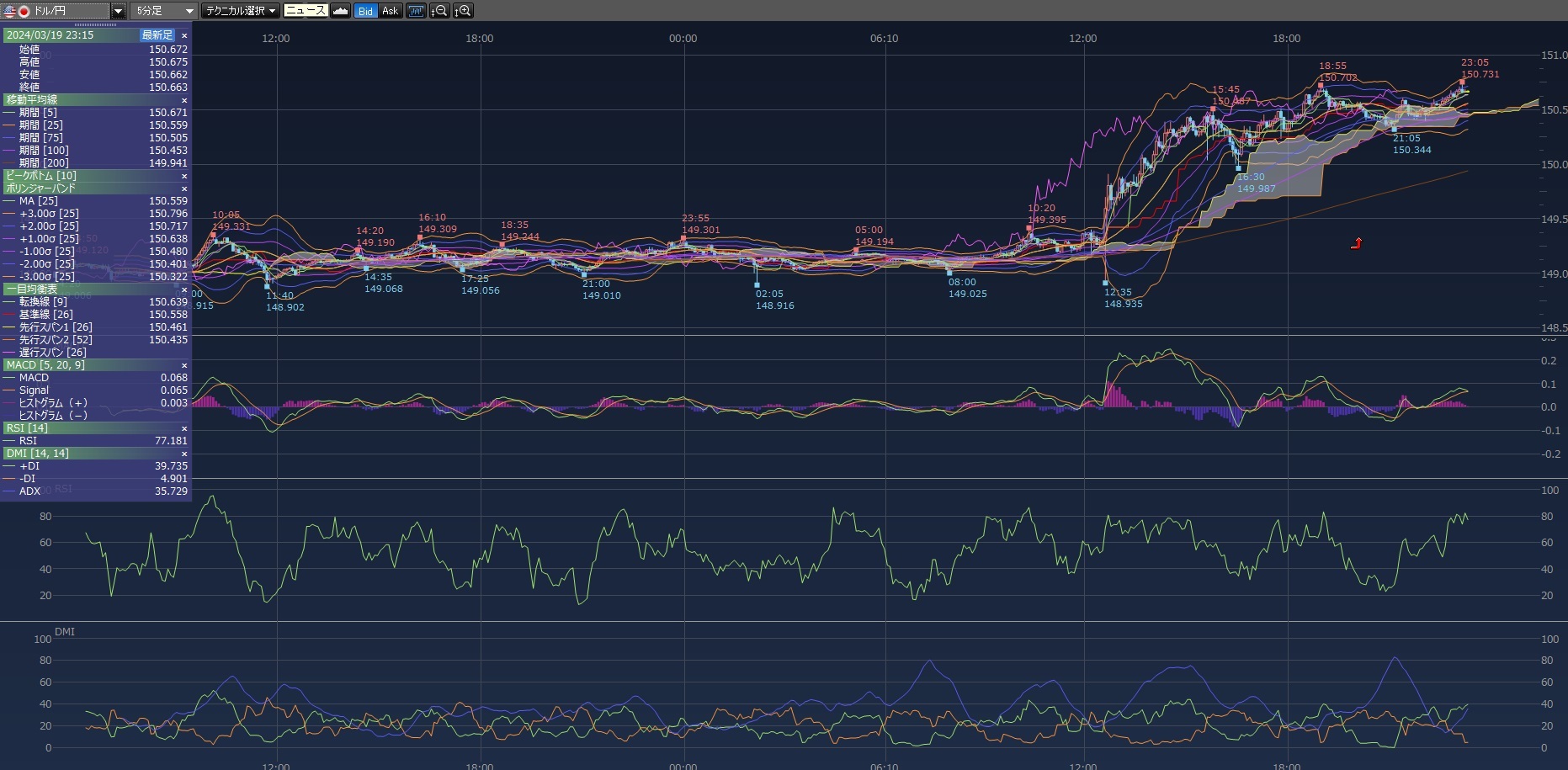Click the zoom out magnifier icon

[439, 11]
